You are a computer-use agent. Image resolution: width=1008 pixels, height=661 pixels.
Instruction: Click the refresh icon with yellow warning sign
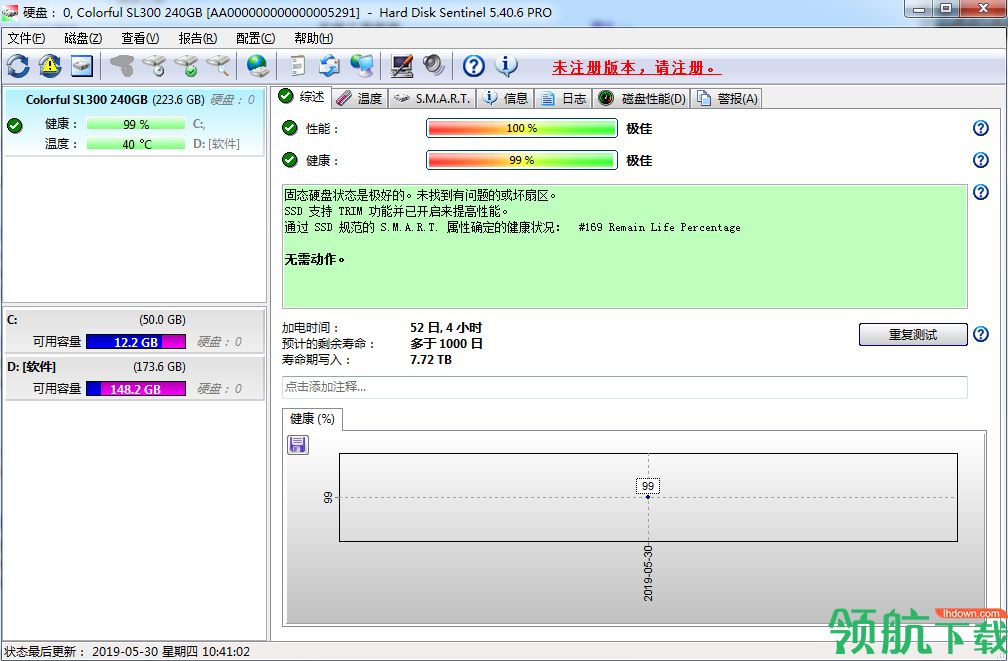coord(50,66)
